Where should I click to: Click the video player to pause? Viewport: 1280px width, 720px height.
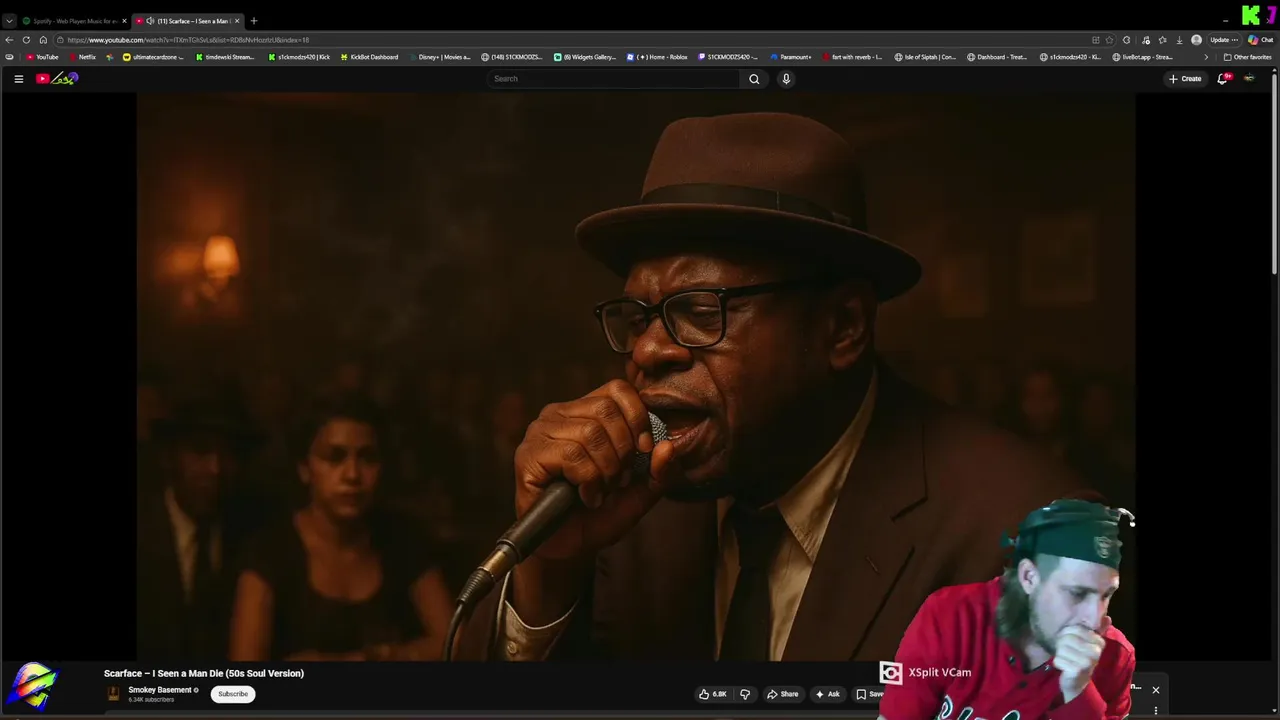tap(636, 377)
